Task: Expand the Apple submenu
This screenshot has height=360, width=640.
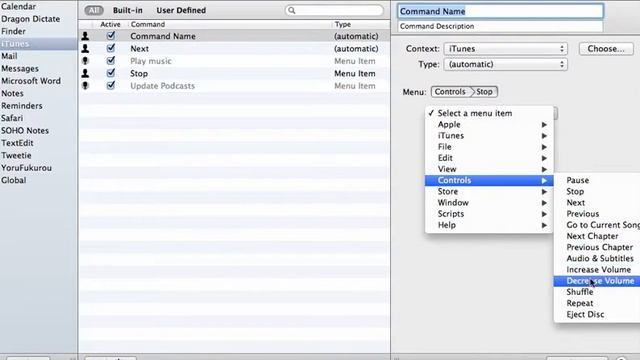Action: [489, 124]
